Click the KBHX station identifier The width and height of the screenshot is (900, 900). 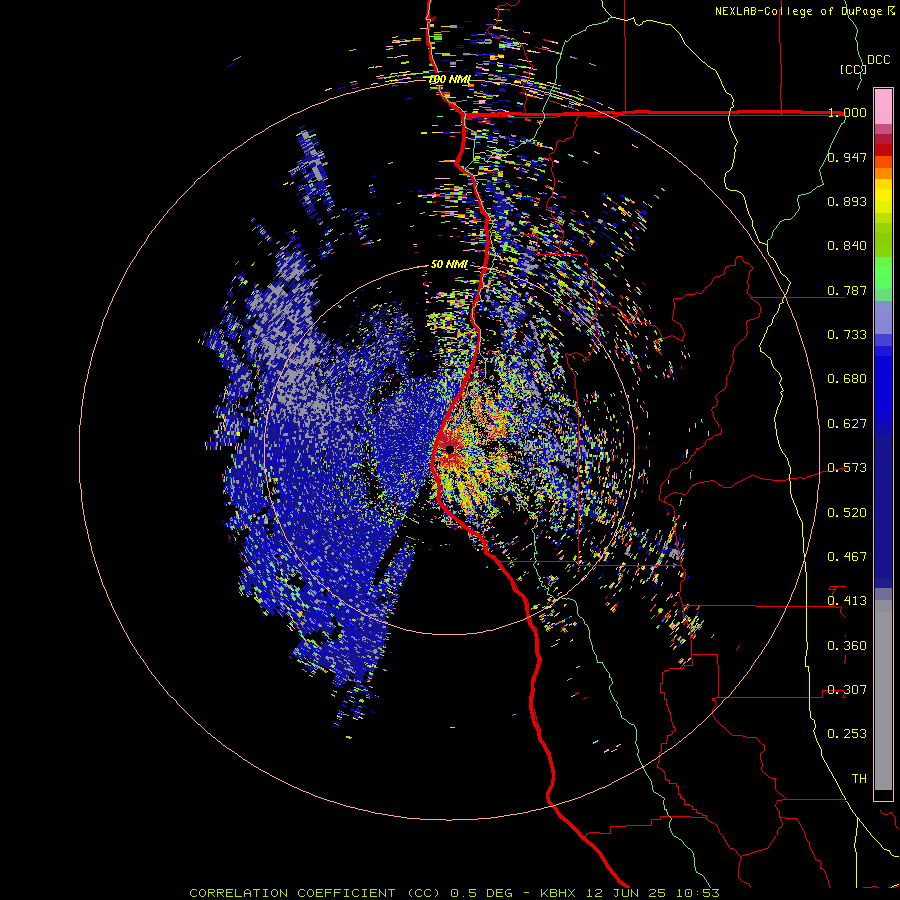pyautogui.click(x=560, y=893)
